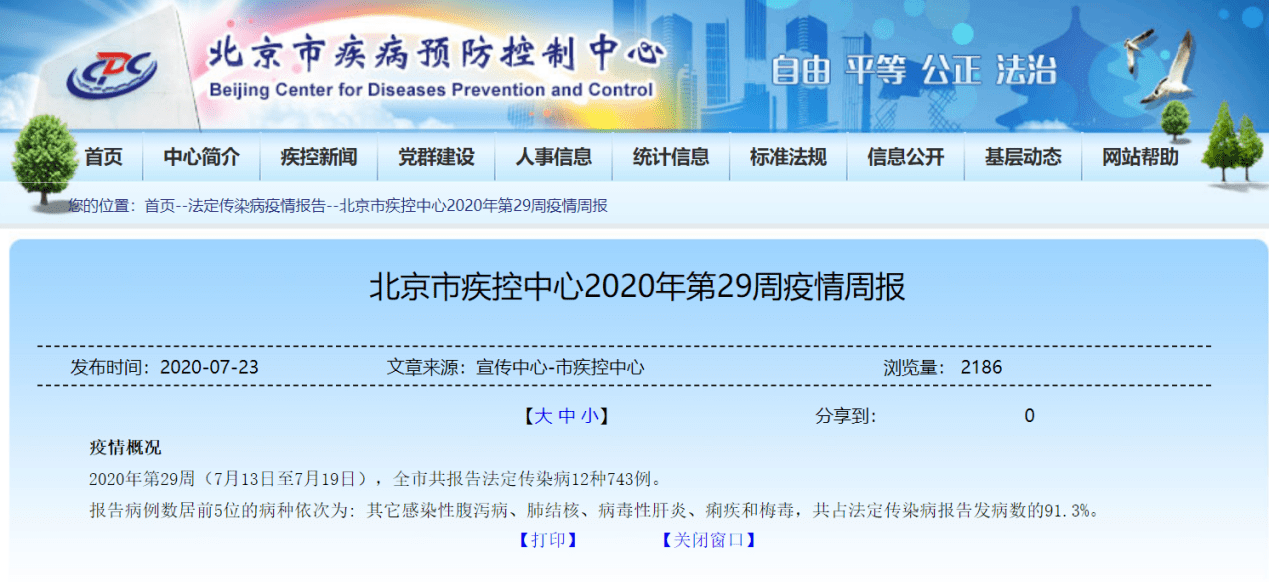Click the Beijing CDC logo icon
1269x582 pixels.
pos(111,74)
